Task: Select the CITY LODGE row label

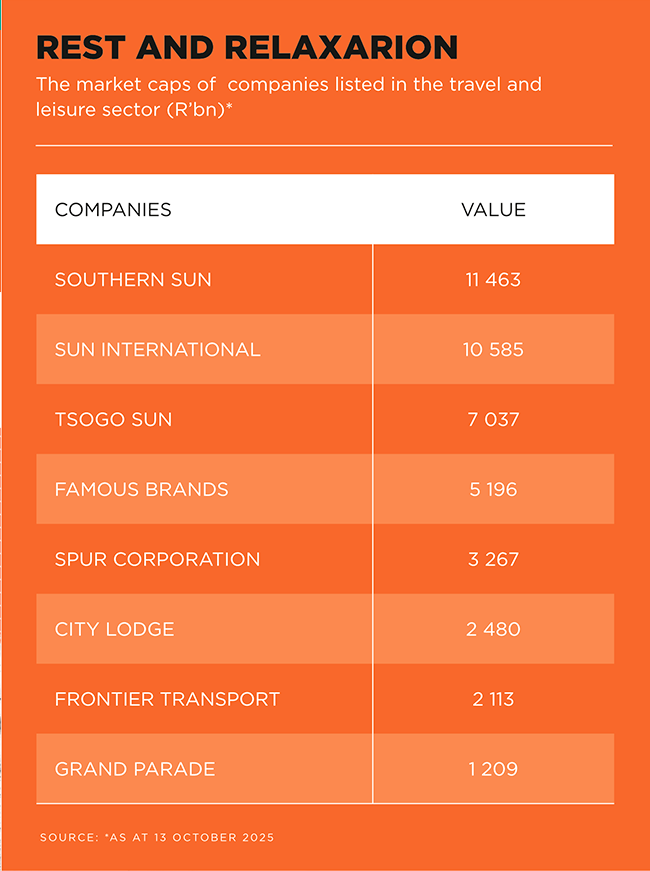Action: 114,630
